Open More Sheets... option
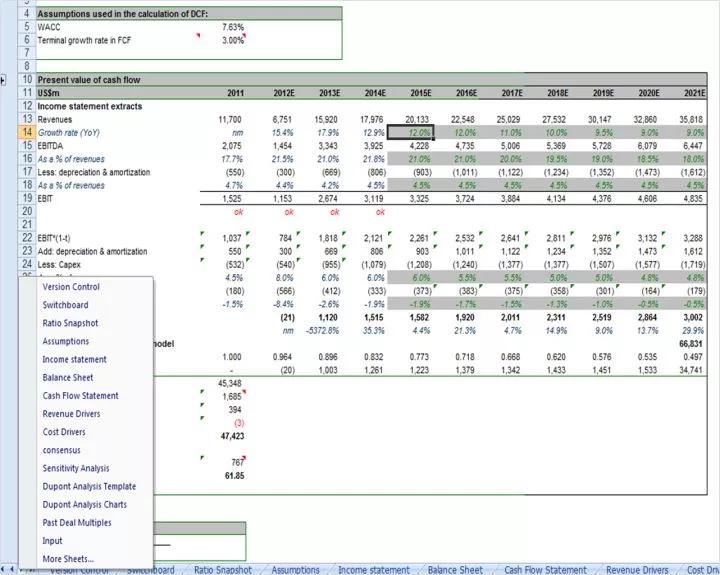720x575 pixels. (68, 559)
